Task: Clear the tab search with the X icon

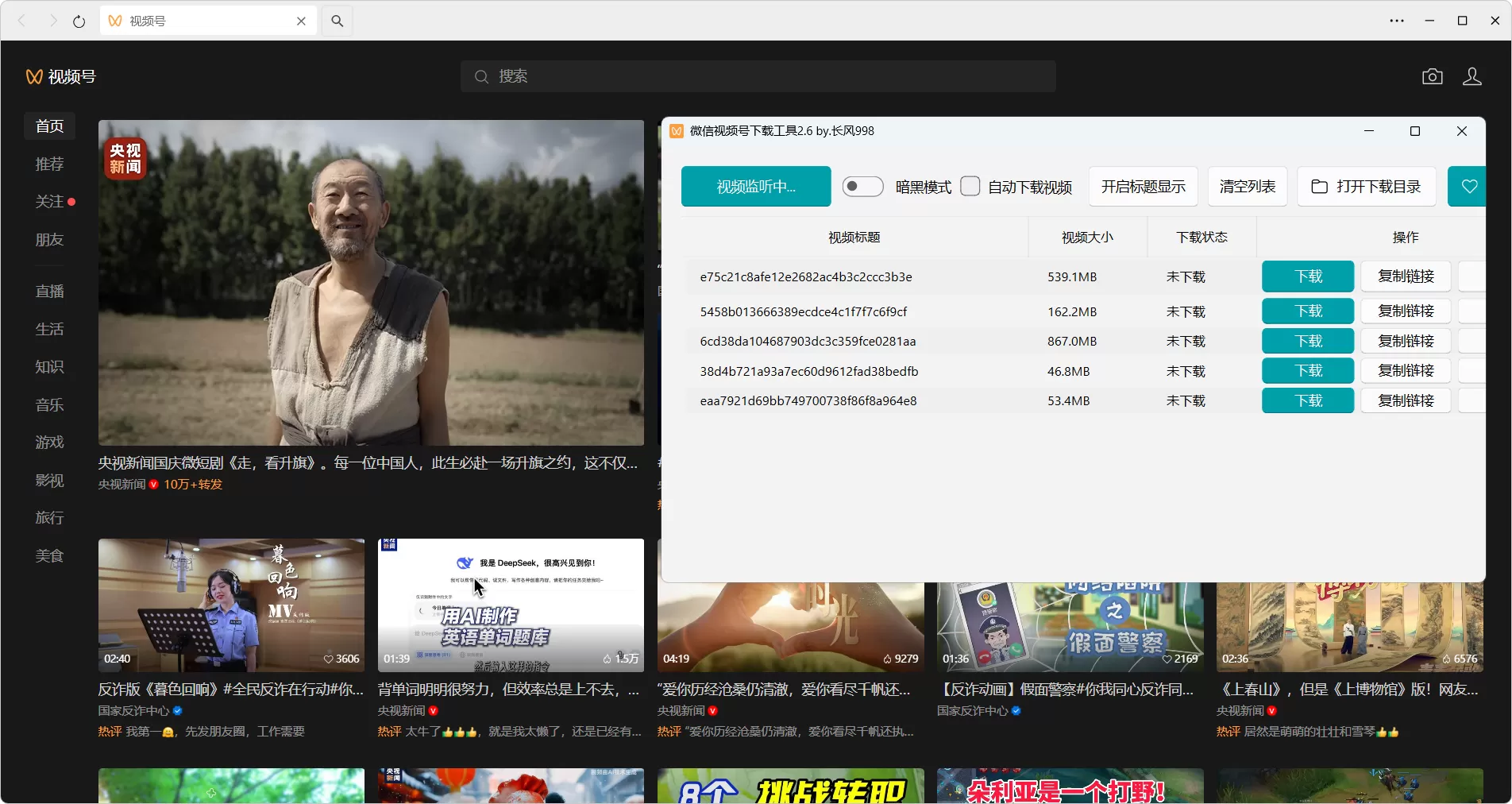Action: coord(301,21)
